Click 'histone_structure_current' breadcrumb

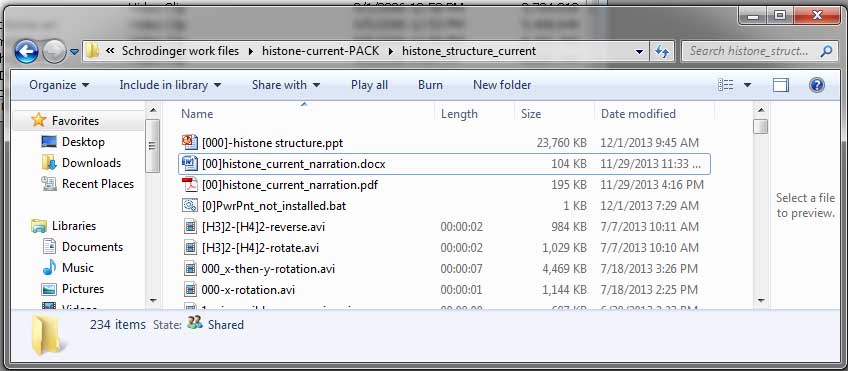(469, 51)
